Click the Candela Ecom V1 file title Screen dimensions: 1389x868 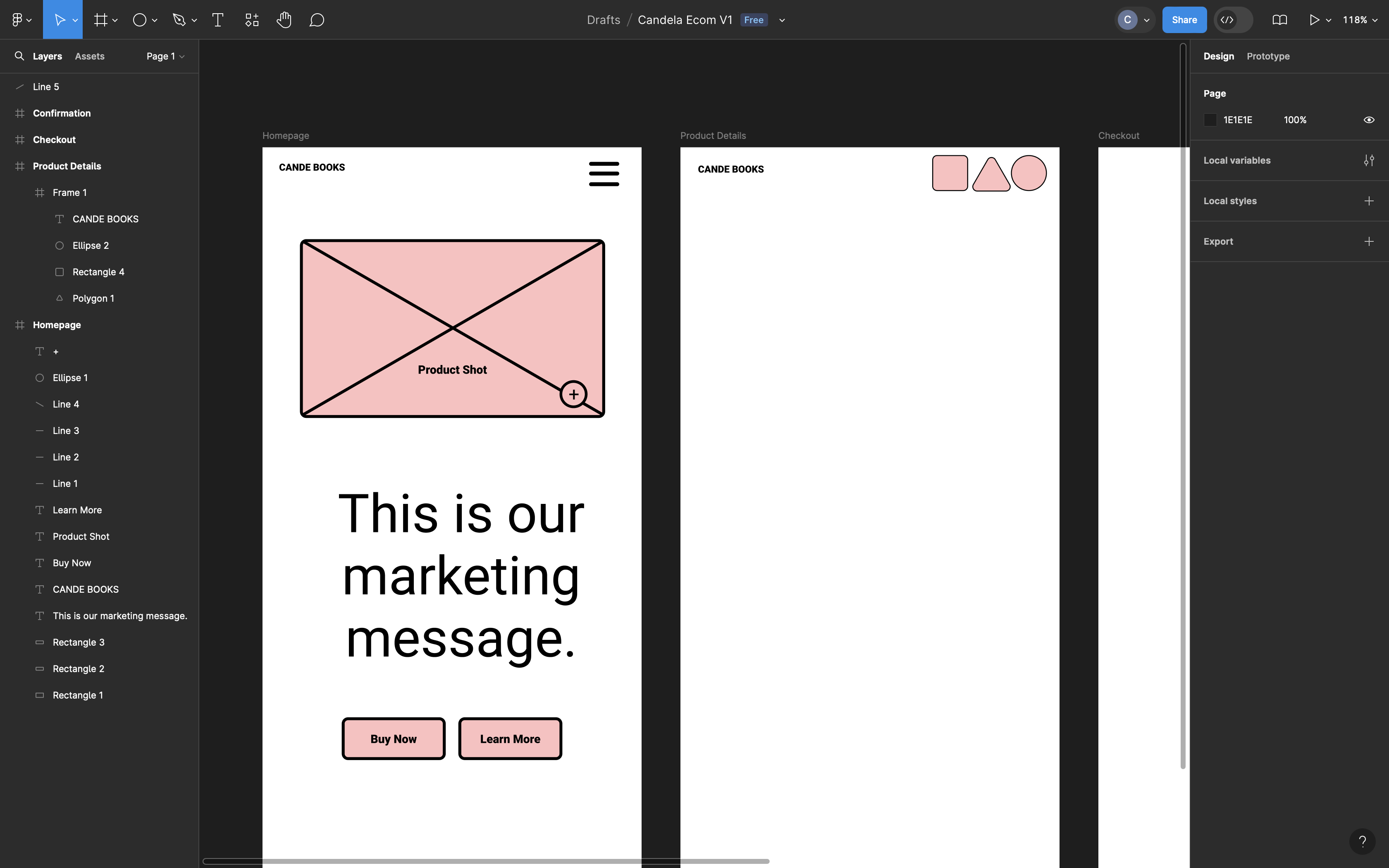pos(685,19)
